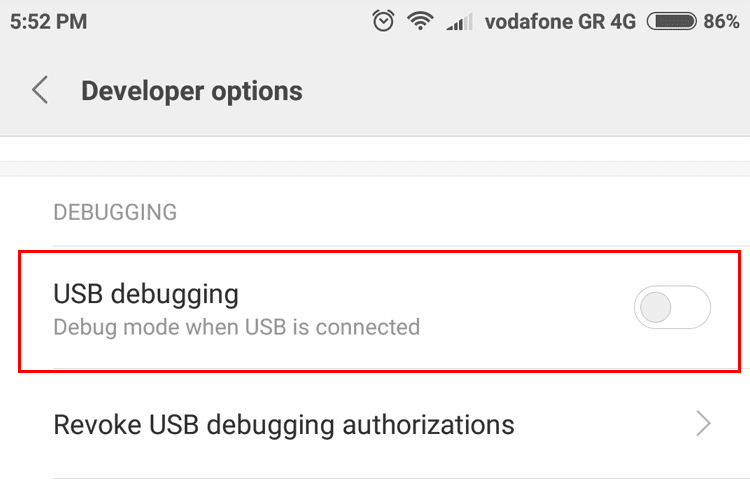Image resolution: width=750 pixels, height=500 pixels.
Task: Tap the 5:52 PM clock
Action: tap(49, 22)
